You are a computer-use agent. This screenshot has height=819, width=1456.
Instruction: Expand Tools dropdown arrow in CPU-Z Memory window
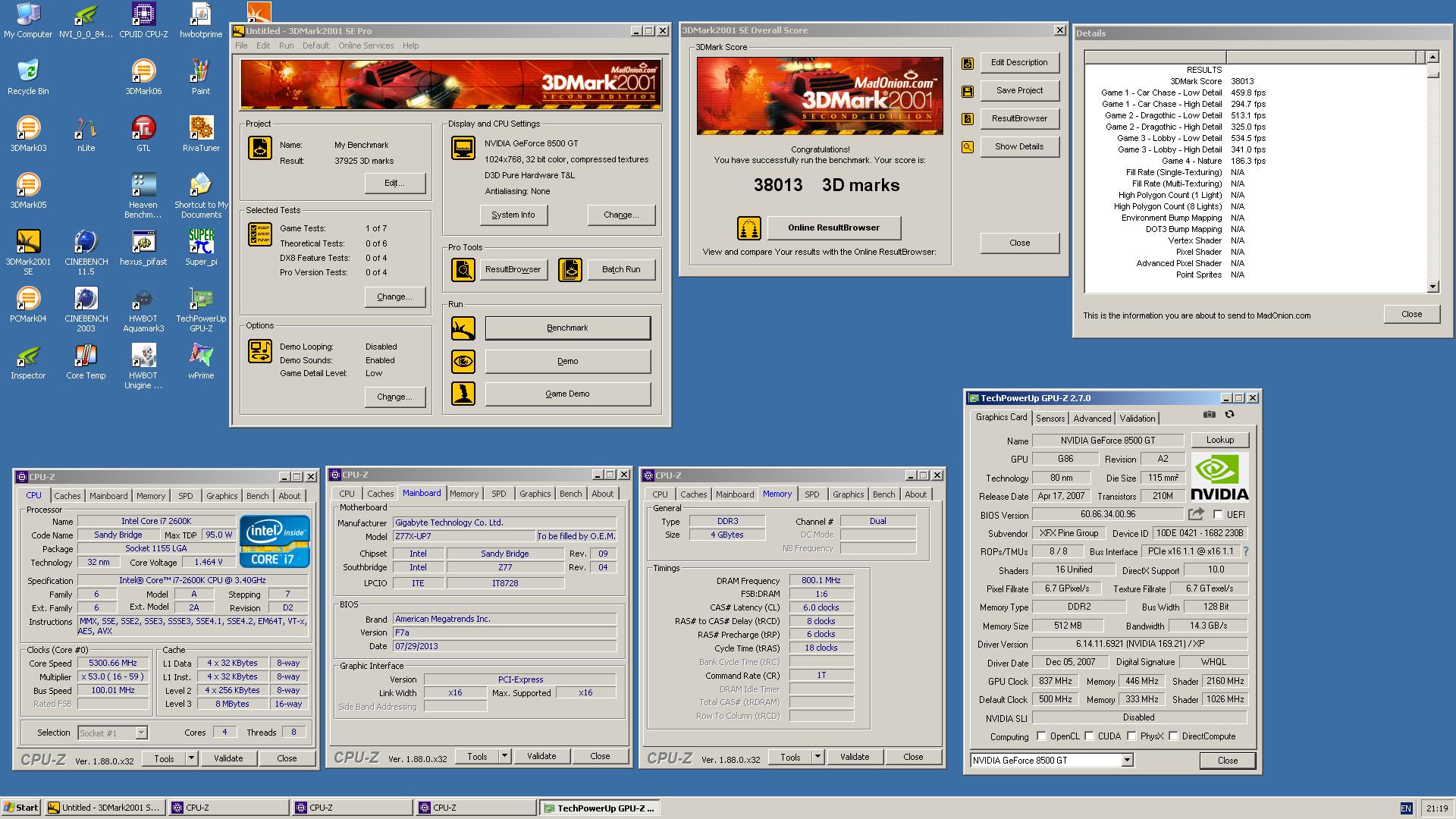click(x=817, y=757)
